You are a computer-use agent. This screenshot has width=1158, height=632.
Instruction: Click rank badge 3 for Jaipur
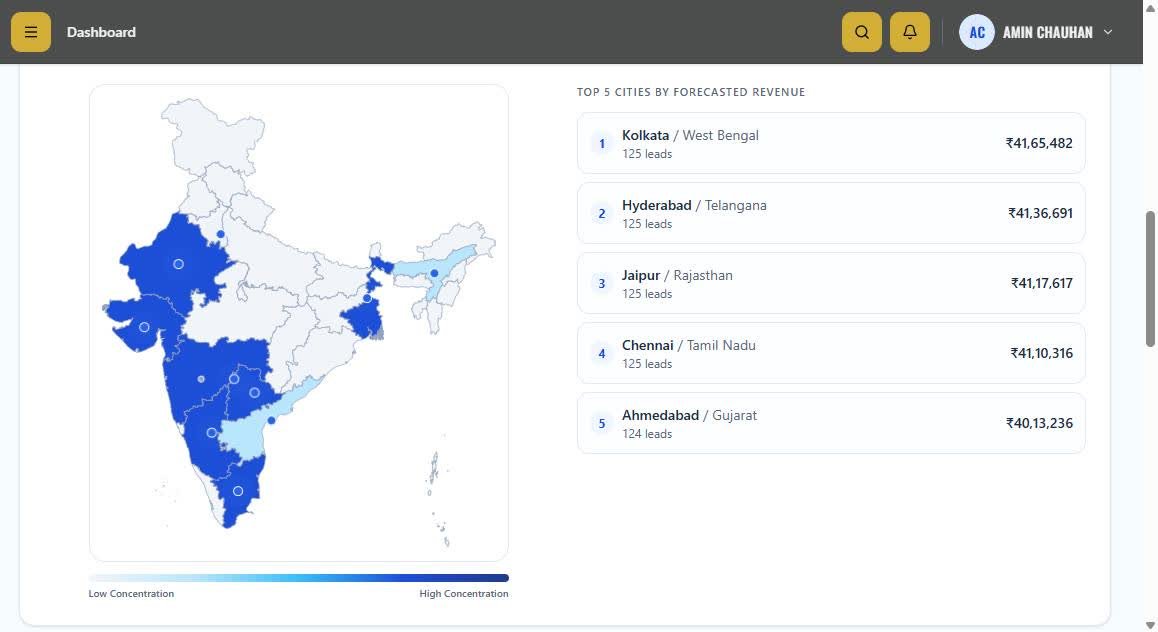click(601, 284)
